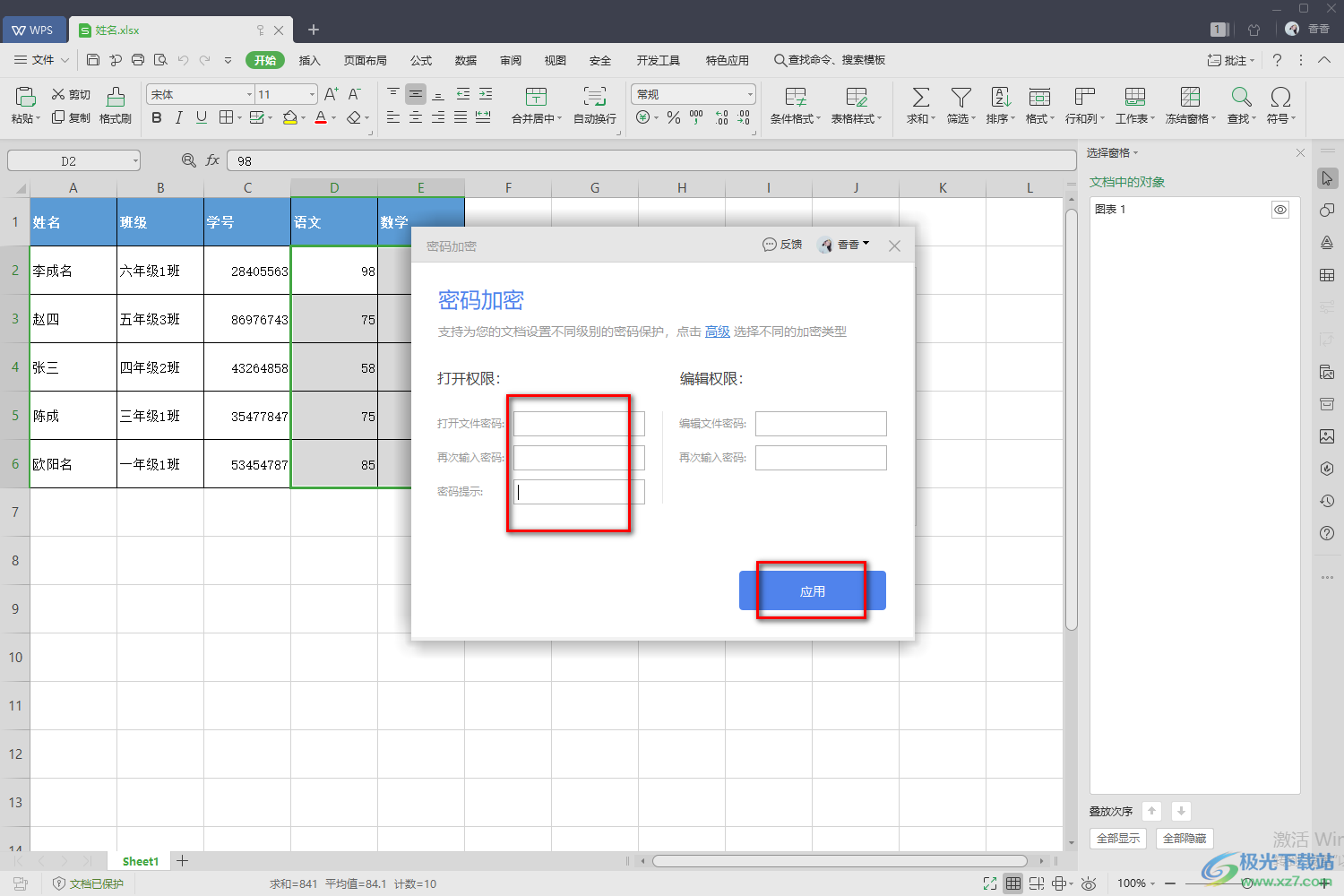Click the insert function fx icon
The image size is (1344, 896).
click(x=212, y=160)
